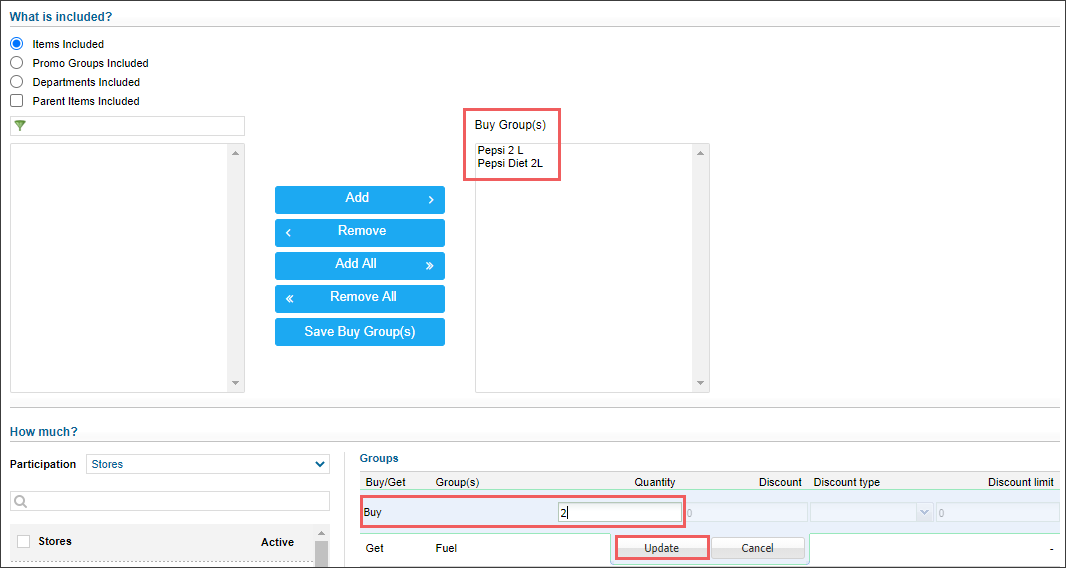Viewport: 1066px width, 568px height.
Task: Check the Stores header checkbox
Action: point(24,541)
